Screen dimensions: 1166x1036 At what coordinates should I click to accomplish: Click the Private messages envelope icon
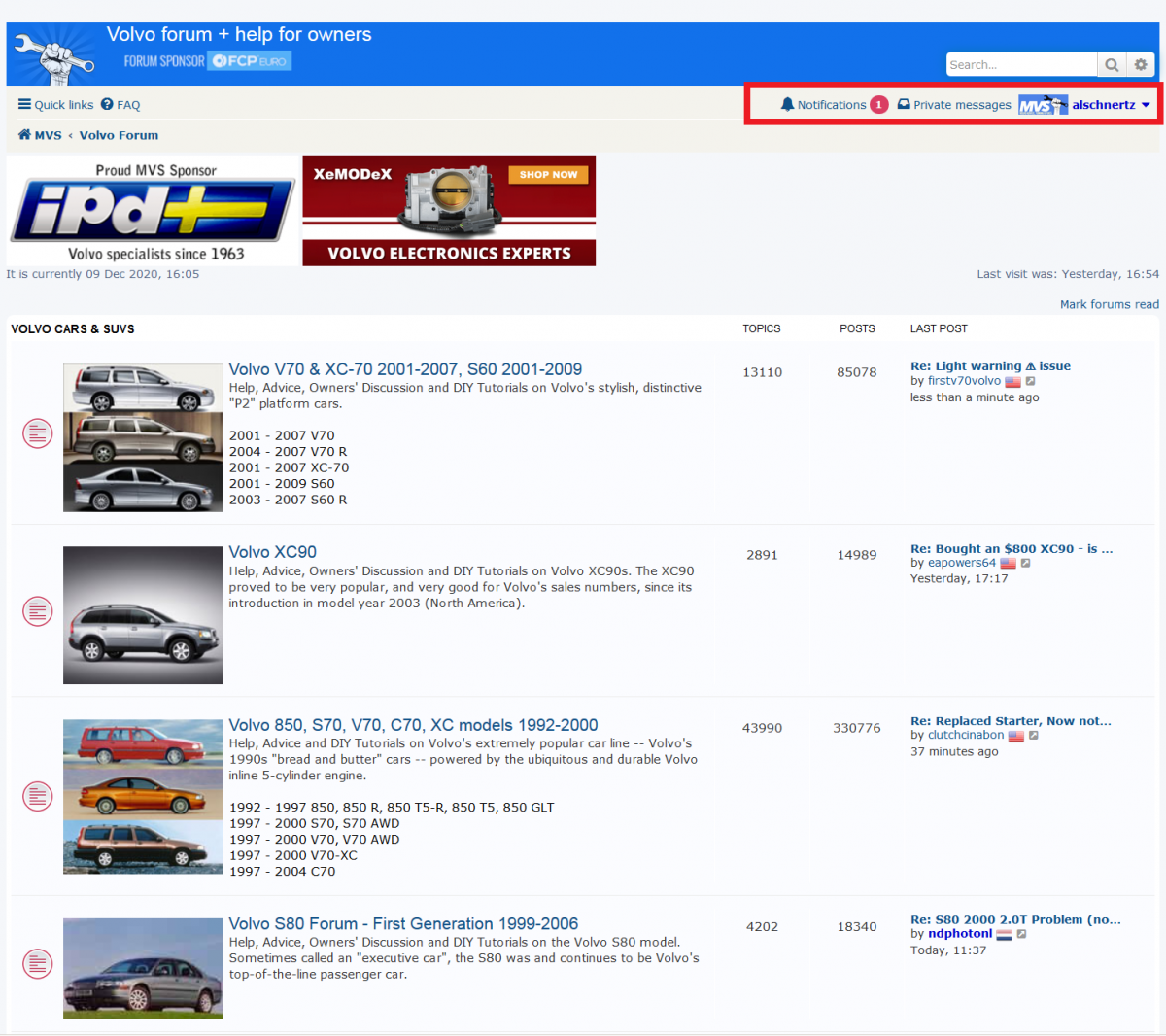pyautogui.click(x=904, y=104)
